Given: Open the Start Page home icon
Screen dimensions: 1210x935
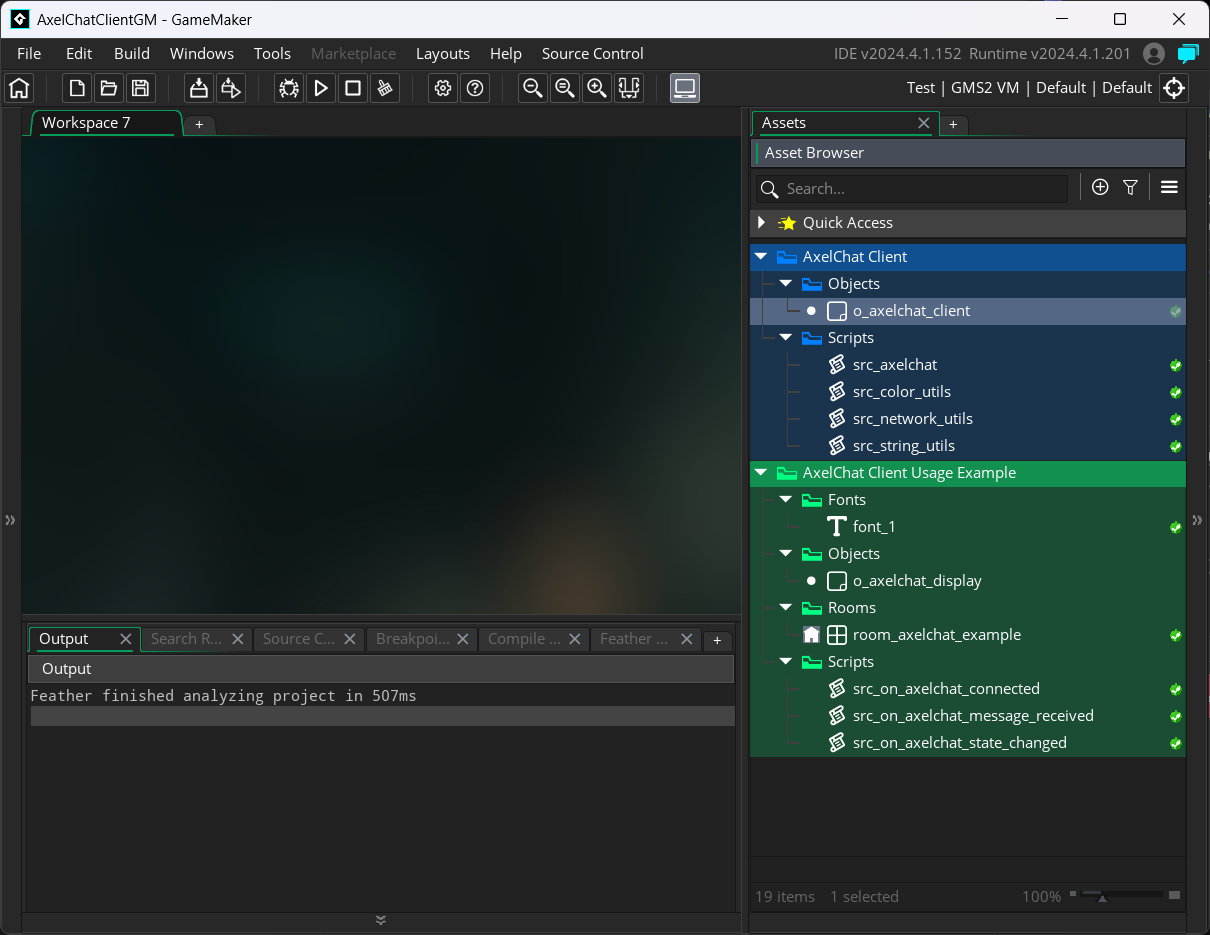Looking at the screenshot, I should click(19, 88).
